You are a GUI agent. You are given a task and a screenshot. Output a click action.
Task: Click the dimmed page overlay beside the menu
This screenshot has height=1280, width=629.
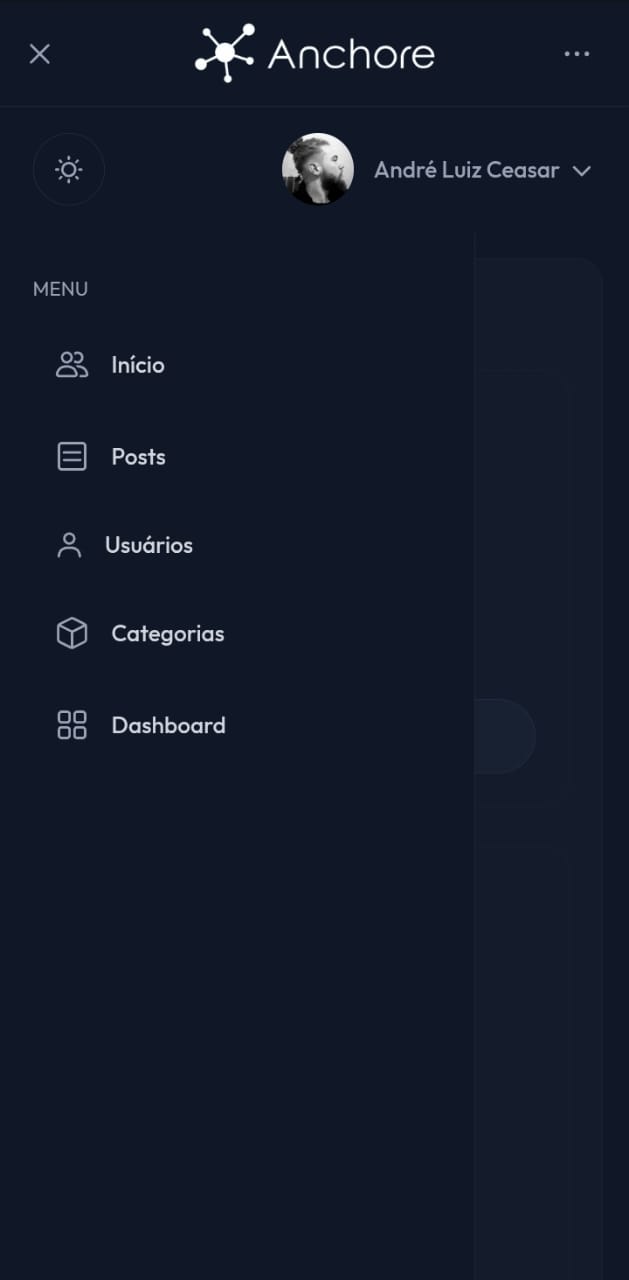[551, 760]
